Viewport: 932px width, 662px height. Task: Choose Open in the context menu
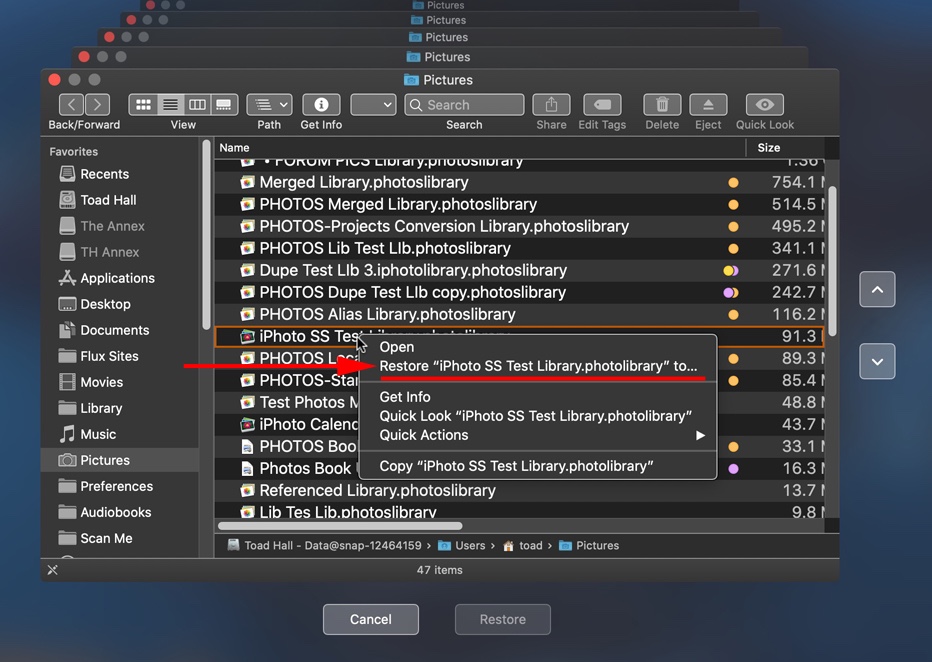pos(537,347)
